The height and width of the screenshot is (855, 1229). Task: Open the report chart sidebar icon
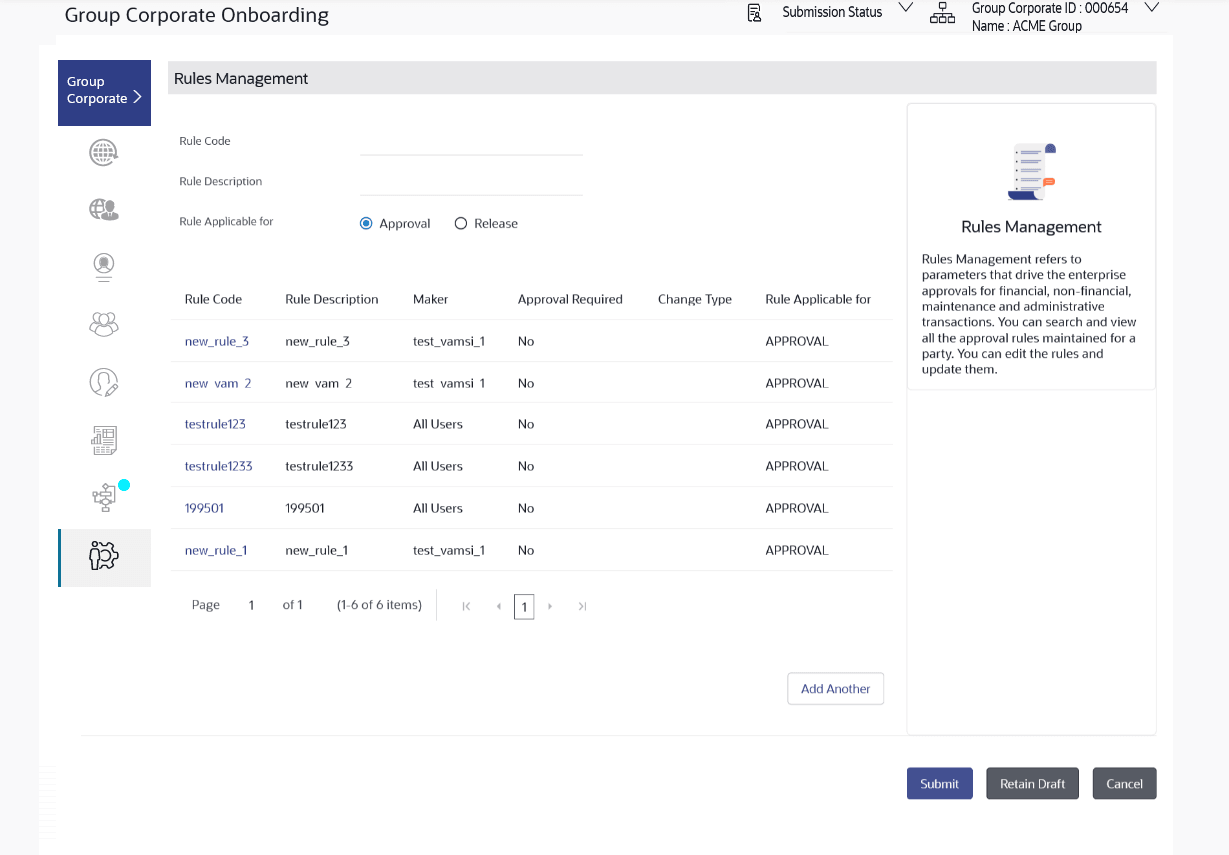(x=104, y=439)
